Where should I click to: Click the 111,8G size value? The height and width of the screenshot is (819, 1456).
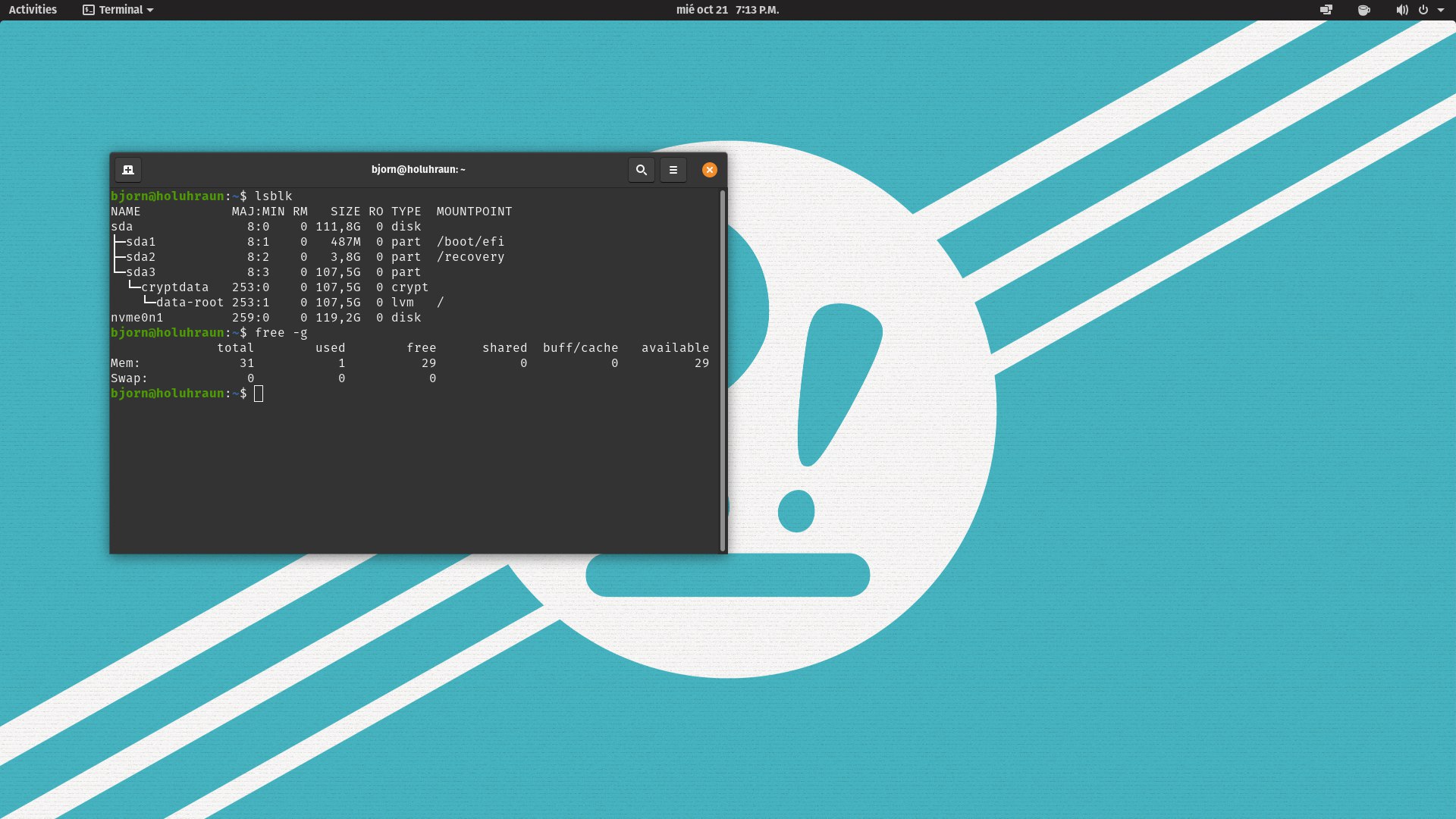coord(338,226)
